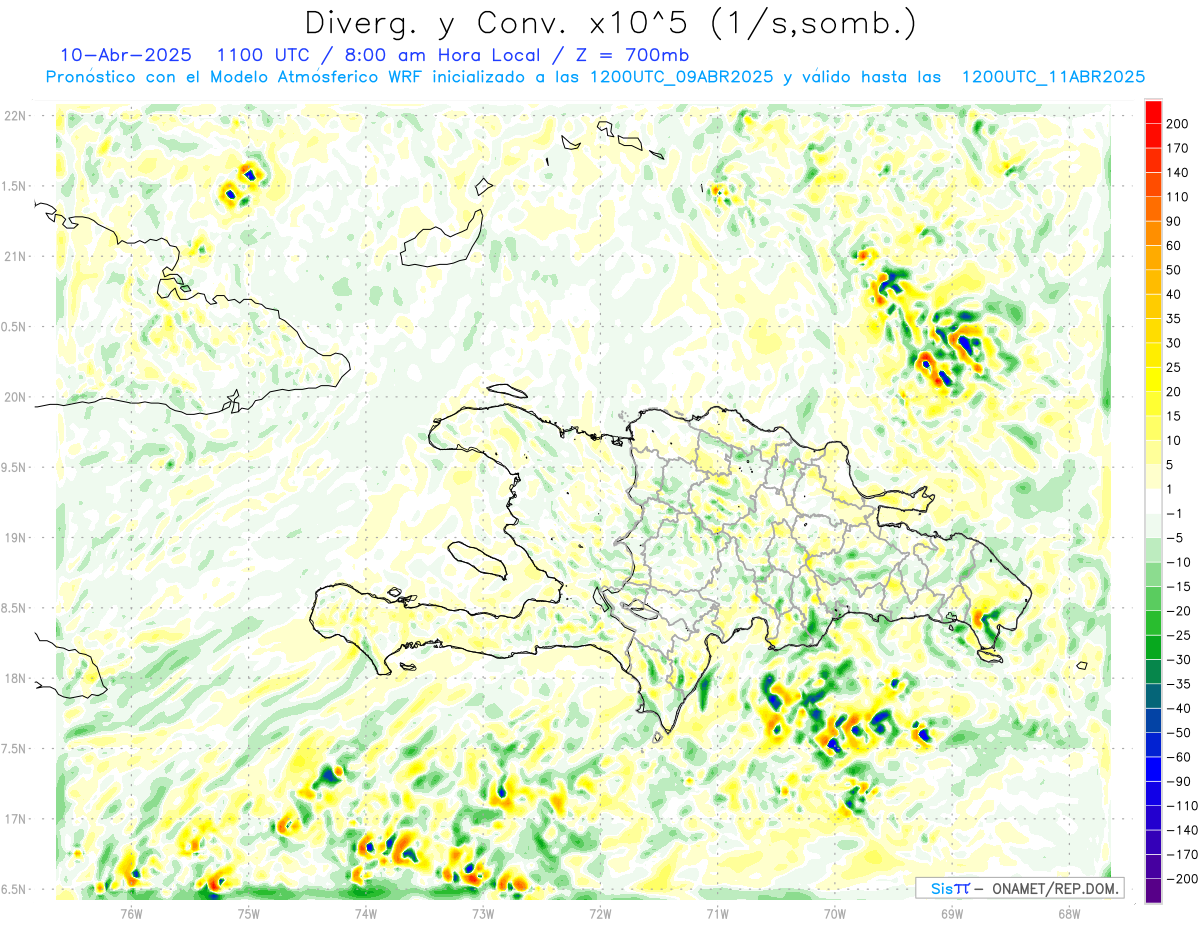The image size is (1200, 927).
Task: Click the '18N' latitude label
Action: pyautogui.click(x=14, y=678)
